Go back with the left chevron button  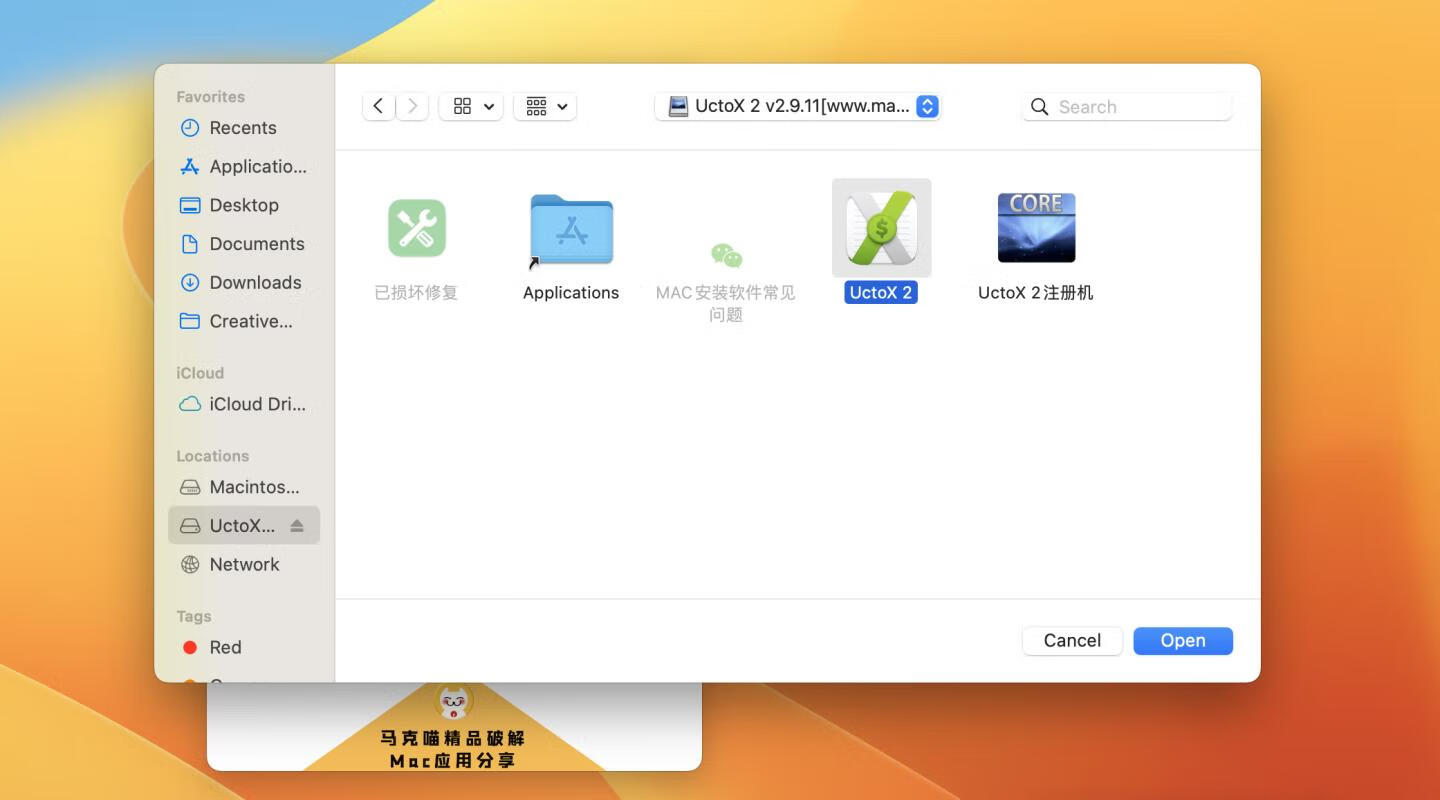(x=378, y=106)
